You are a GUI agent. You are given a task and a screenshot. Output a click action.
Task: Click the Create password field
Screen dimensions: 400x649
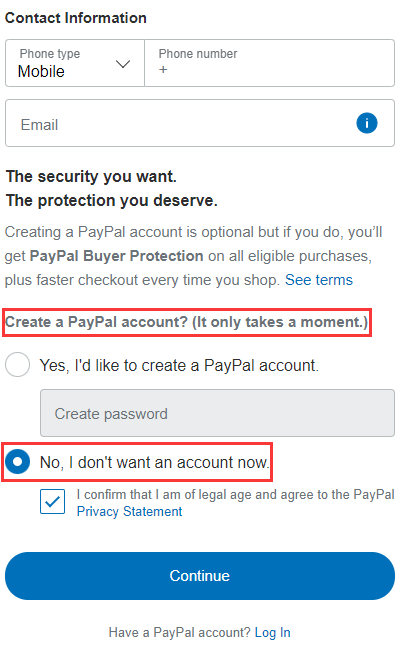(x=217, y=413)
